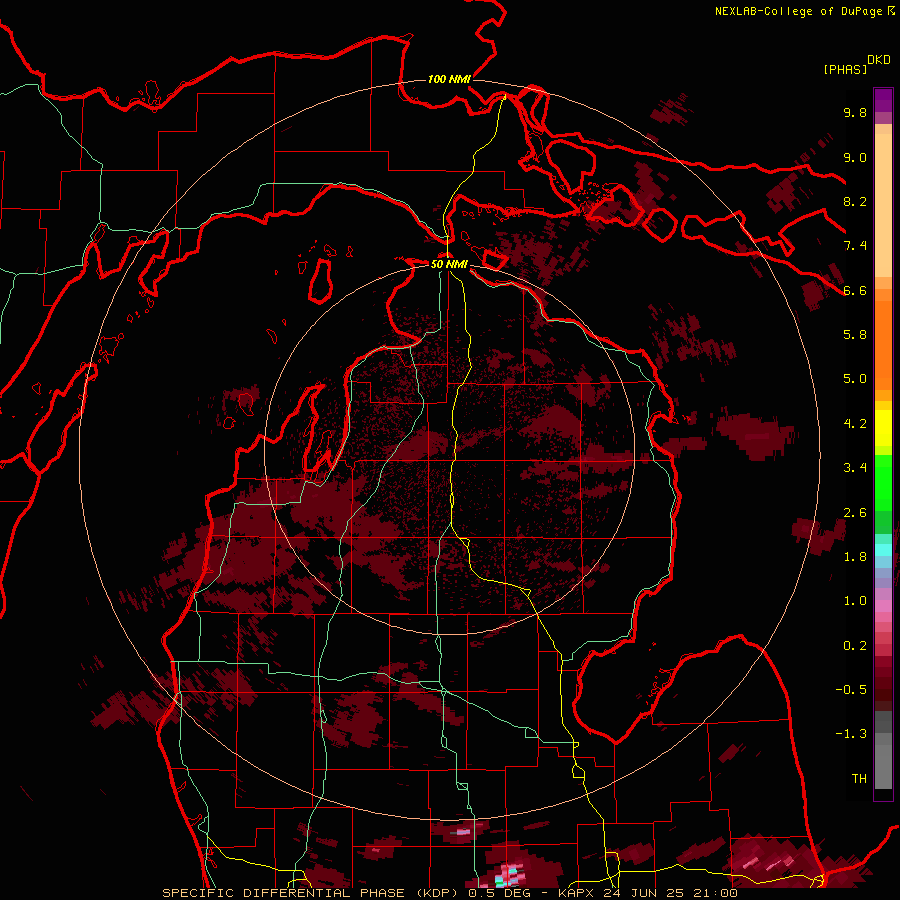Click the 50 NMI range ring label
The height and width of the screenshot is (900, 900).
coord(449,264)
